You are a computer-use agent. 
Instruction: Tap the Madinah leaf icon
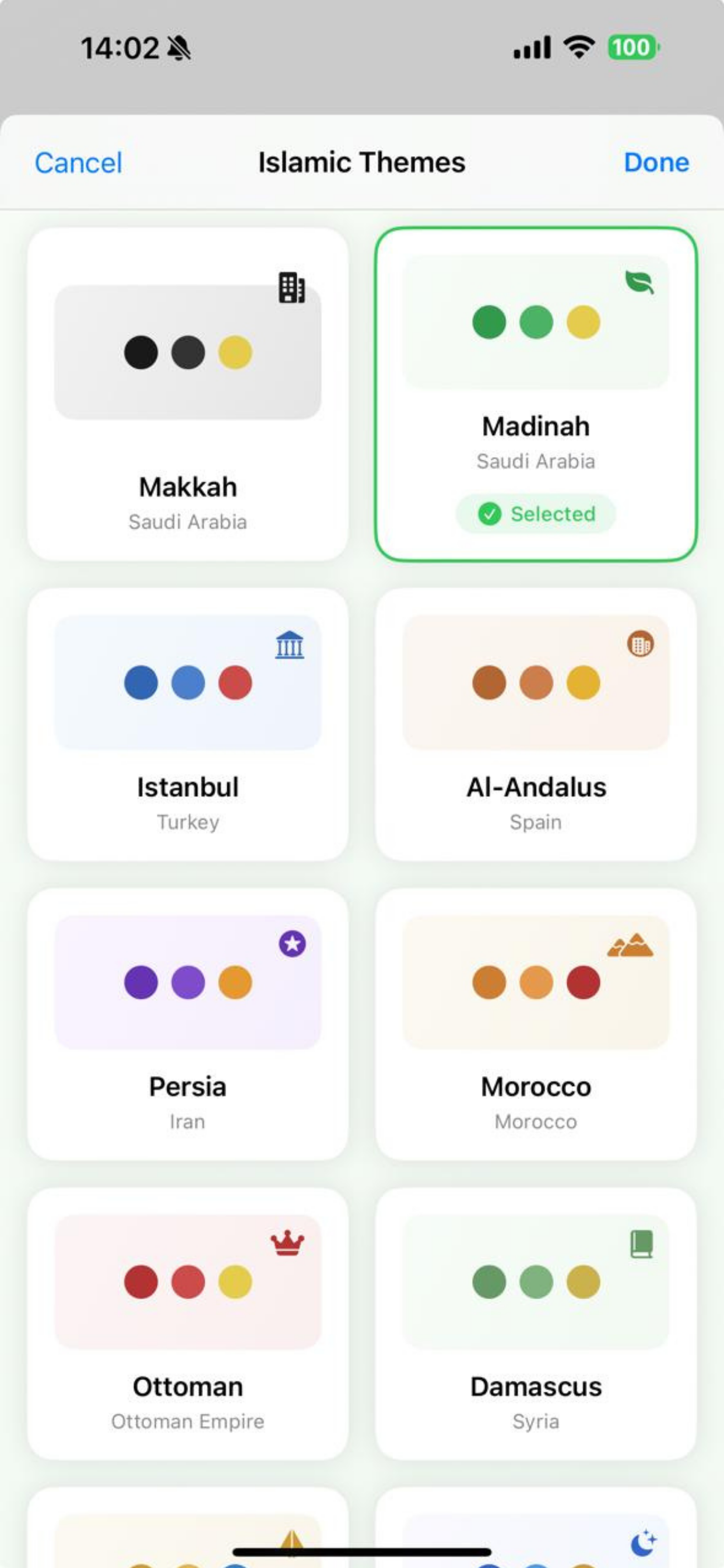[639, 282]
